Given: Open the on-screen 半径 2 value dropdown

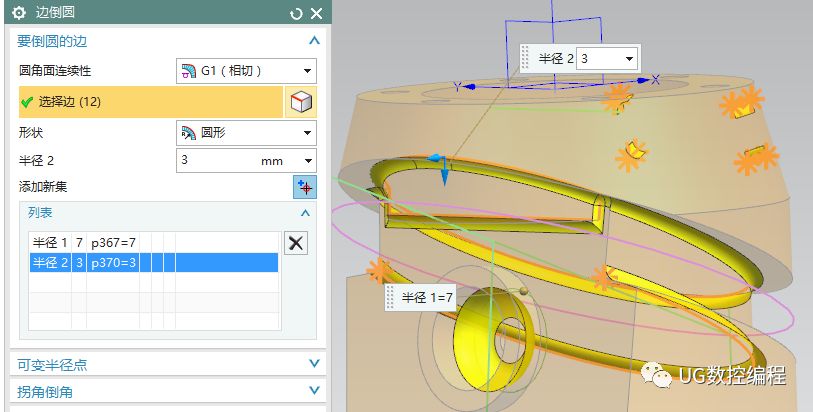Looking at the screenshot, I should 629,59.
